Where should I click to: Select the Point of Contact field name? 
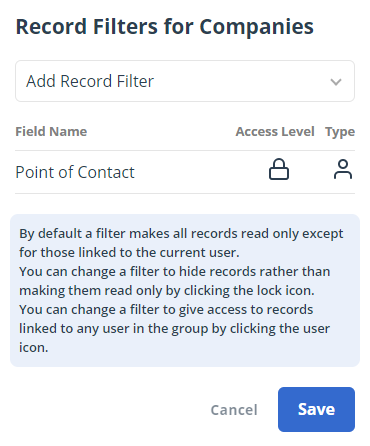pyautogui.click(x=75, y=172)
